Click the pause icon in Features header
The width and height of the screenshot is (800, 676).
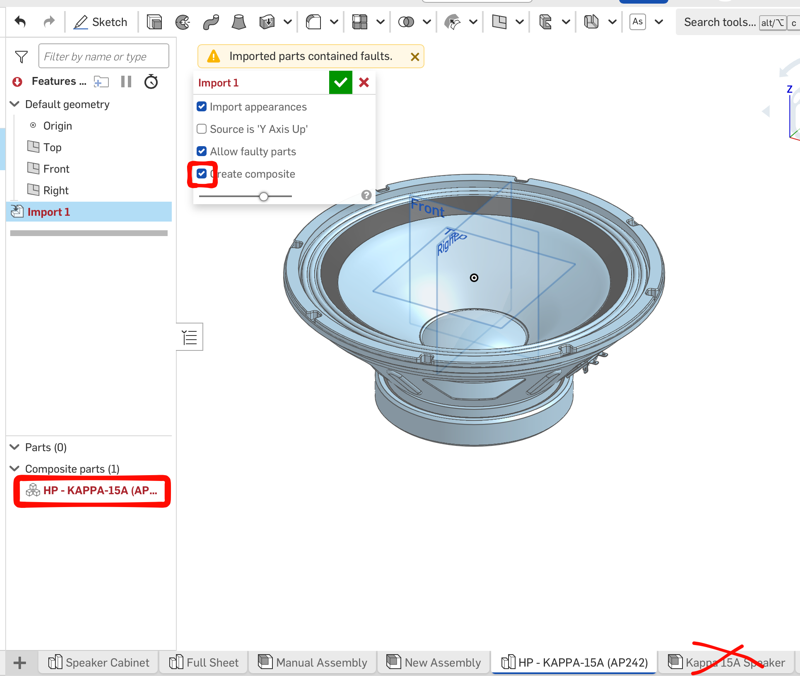tap(126, 82)
